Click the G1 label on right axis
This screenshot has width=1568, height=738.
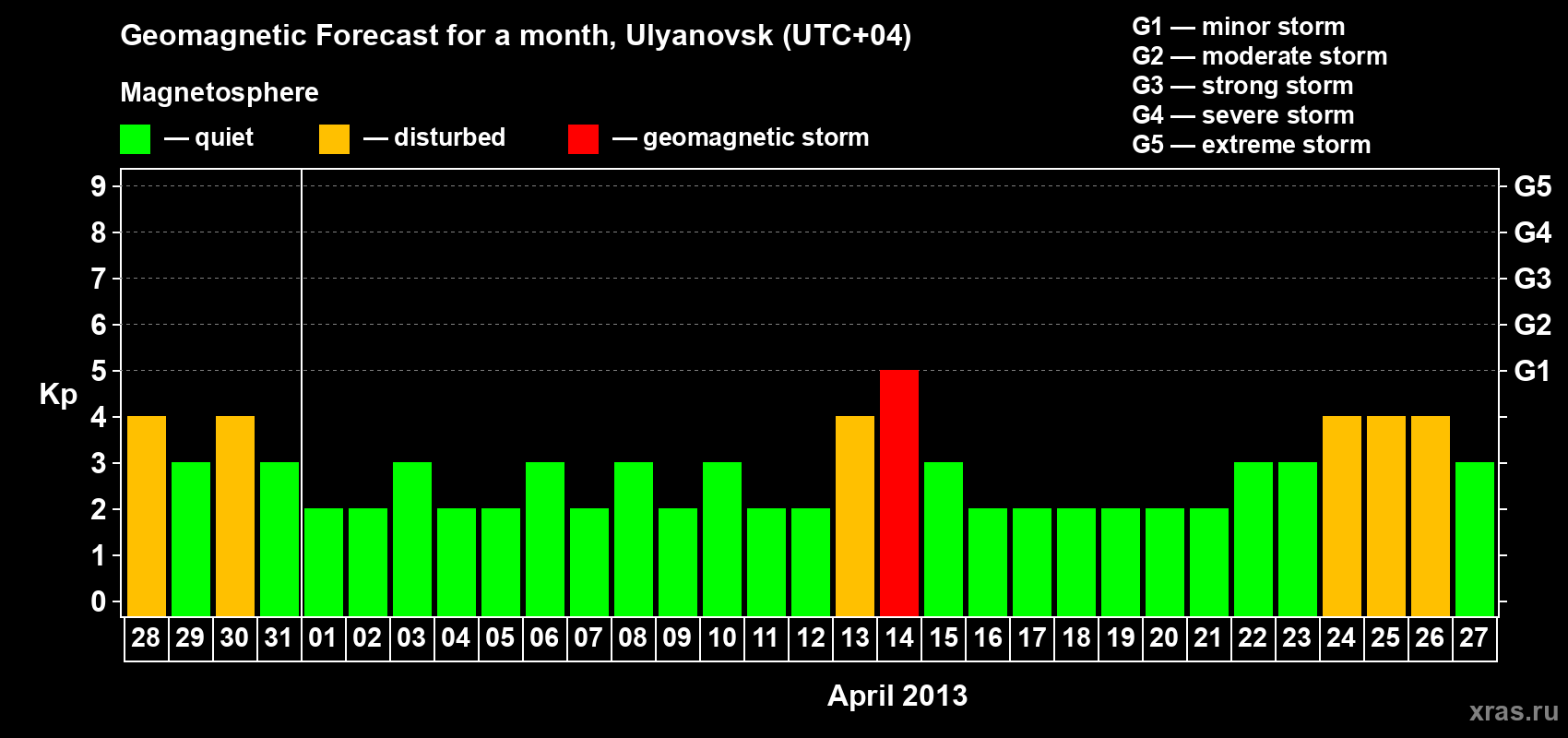tap(1533, 371)
